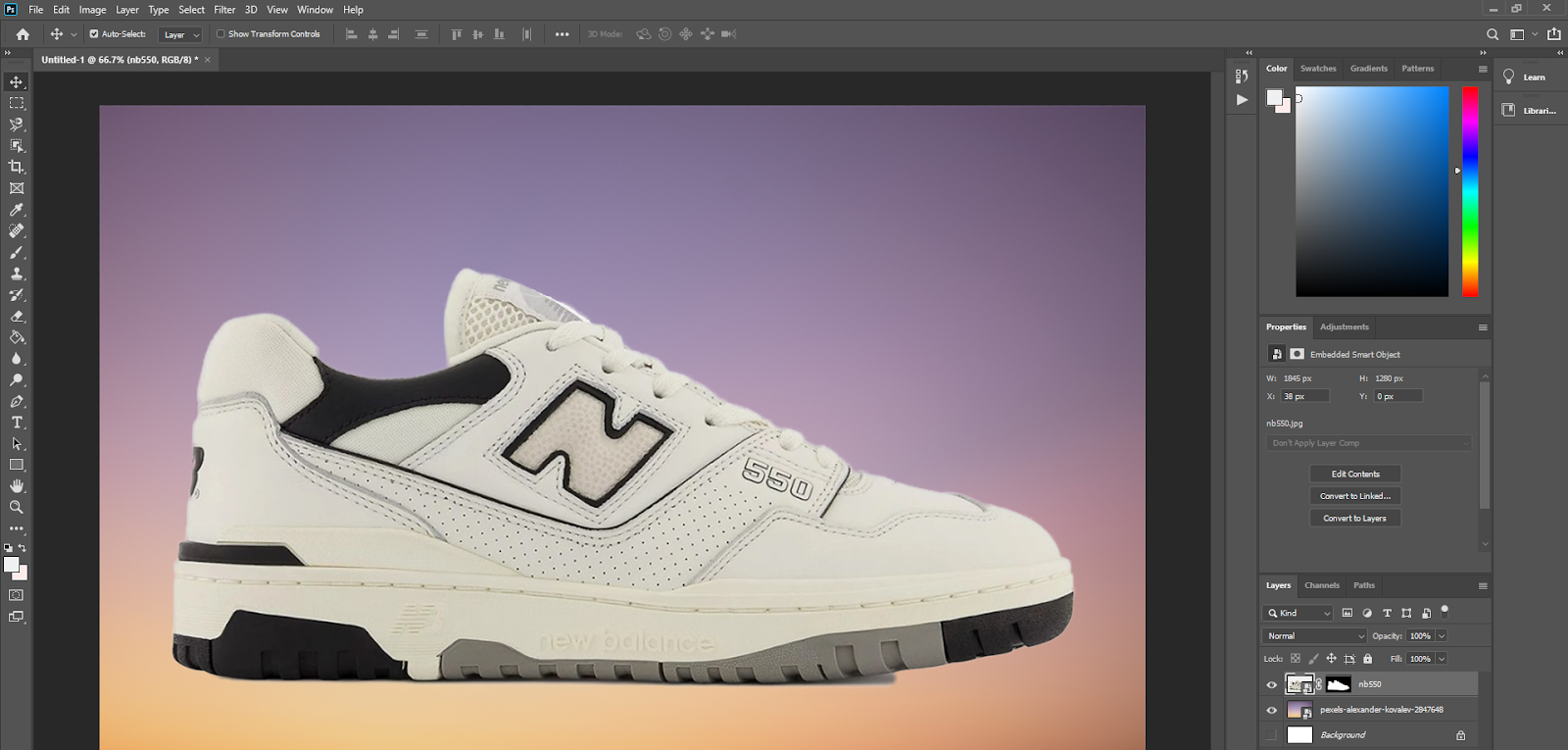Select the Zoom tool

(17, 508)
